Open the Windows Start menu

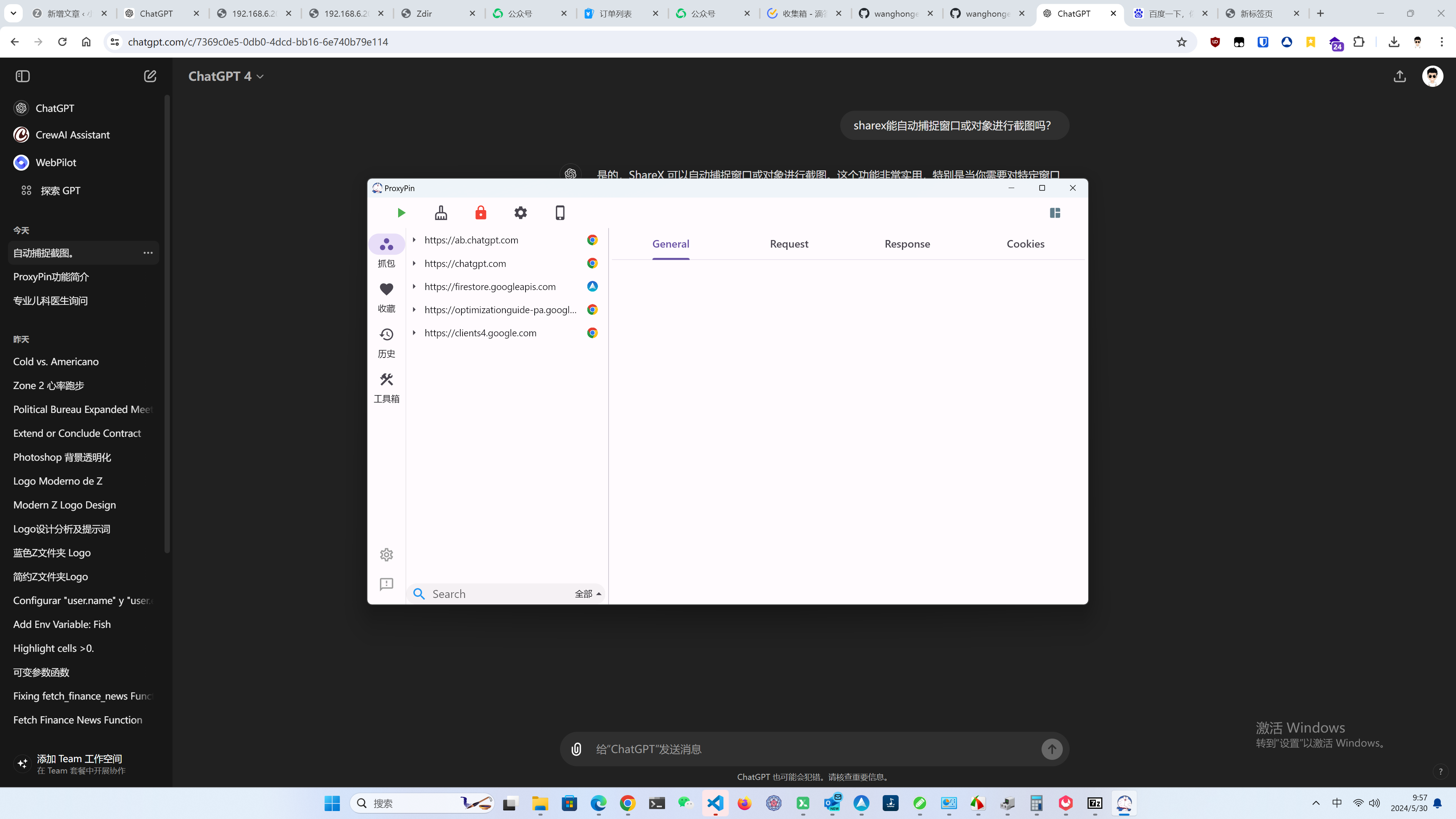click(x=333, y=803)
